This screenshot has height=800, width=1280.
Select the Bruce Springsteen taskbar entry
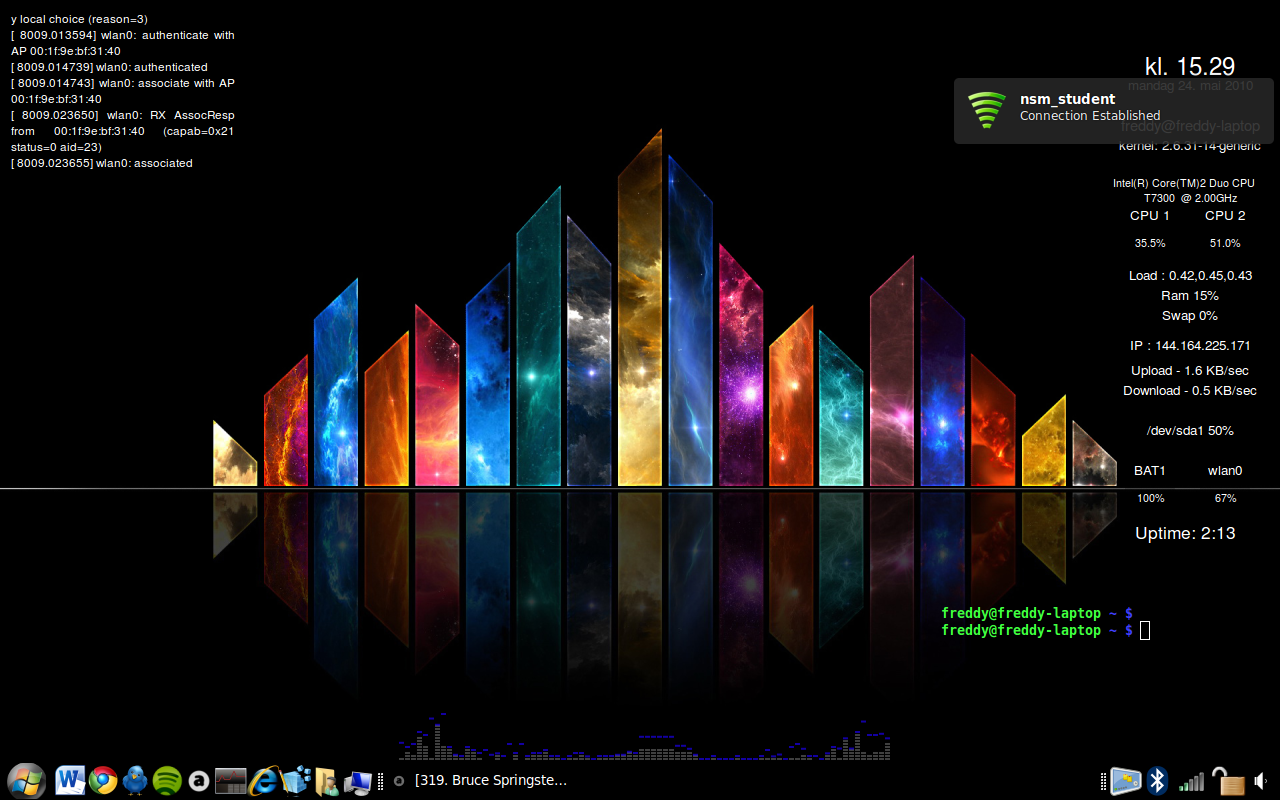[491, 780]
